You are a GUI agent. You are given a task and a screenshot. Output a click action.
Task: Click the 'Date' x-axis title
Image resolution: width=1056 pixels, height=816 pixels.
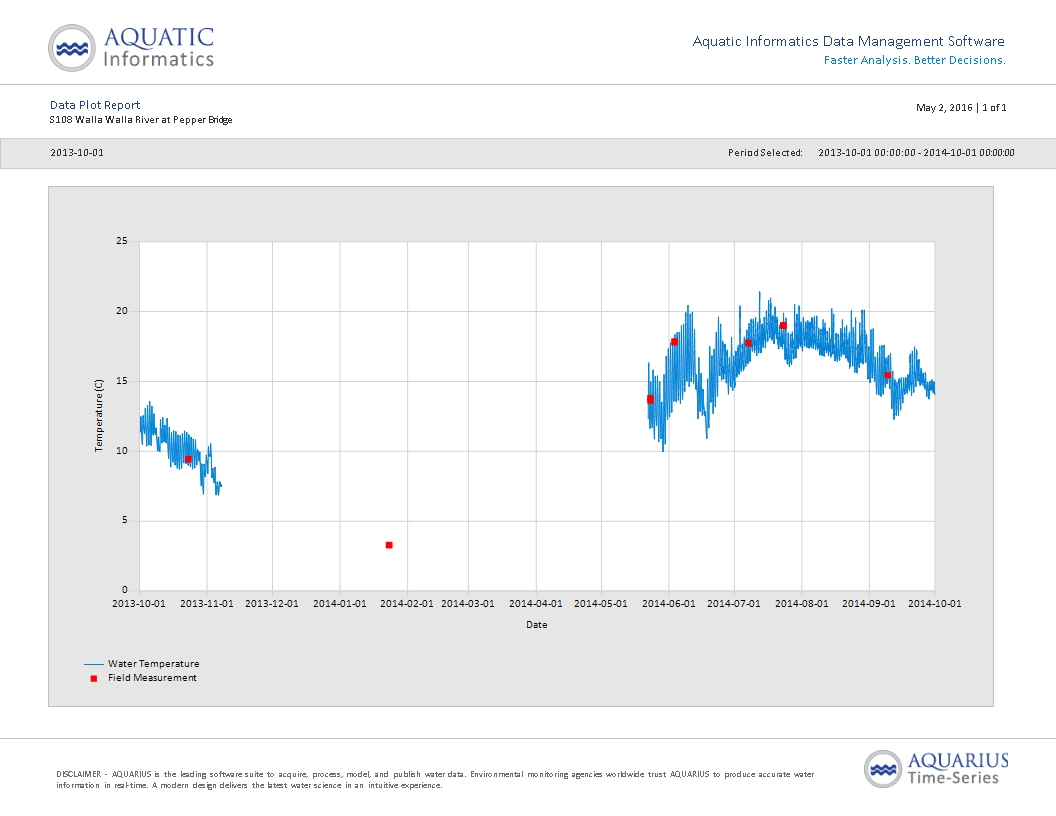point(537,625)
